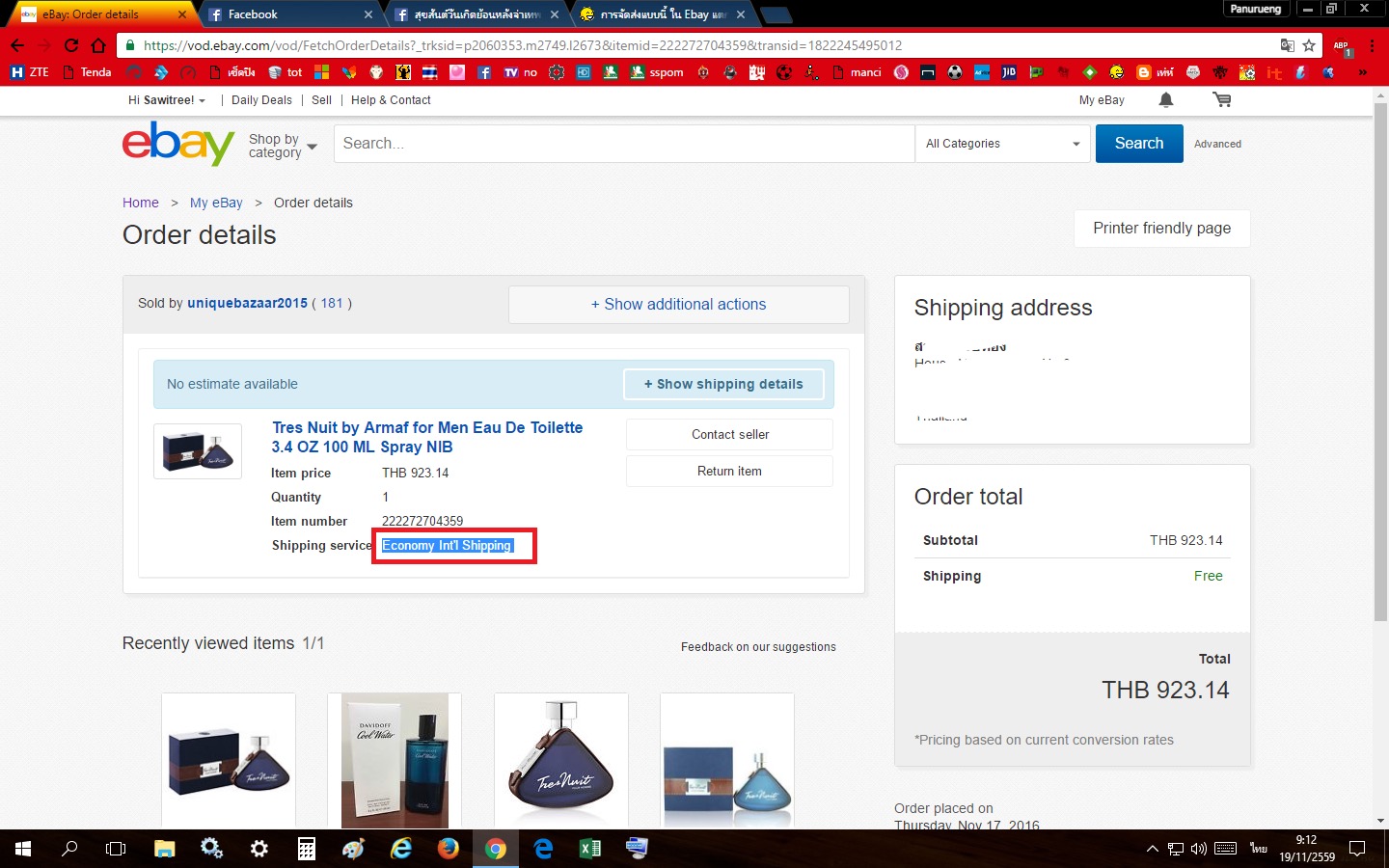Viewport: 1389px width, 868px height.
Task: Go to My eBay breadcrumb link
Action: [216, 203]
